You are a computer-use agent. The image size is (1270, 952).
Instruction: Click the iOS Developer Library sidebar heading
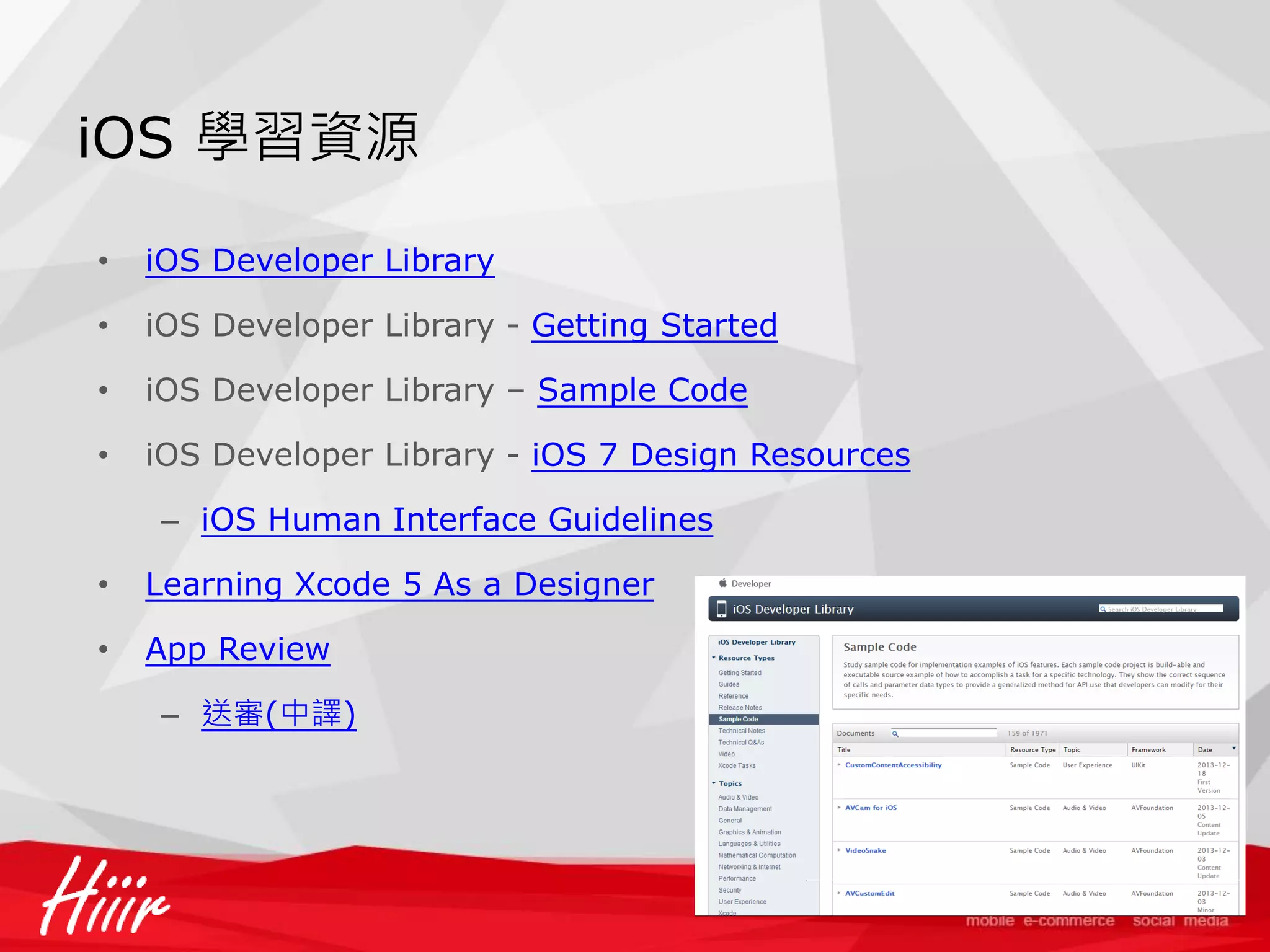[x=757, y=642]
